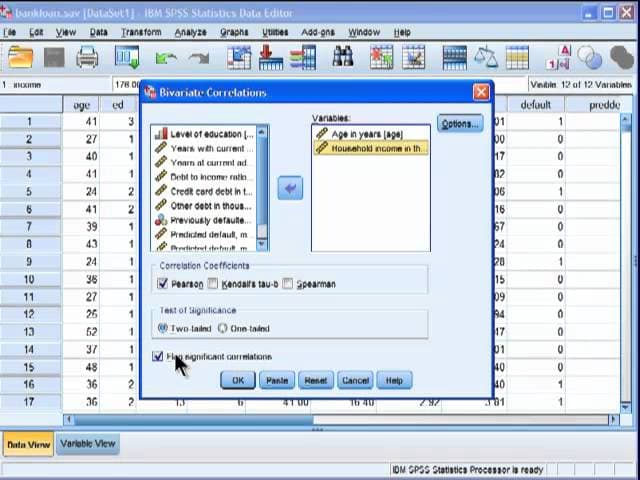Click the Use variable sets circles icon

(589, 57)
